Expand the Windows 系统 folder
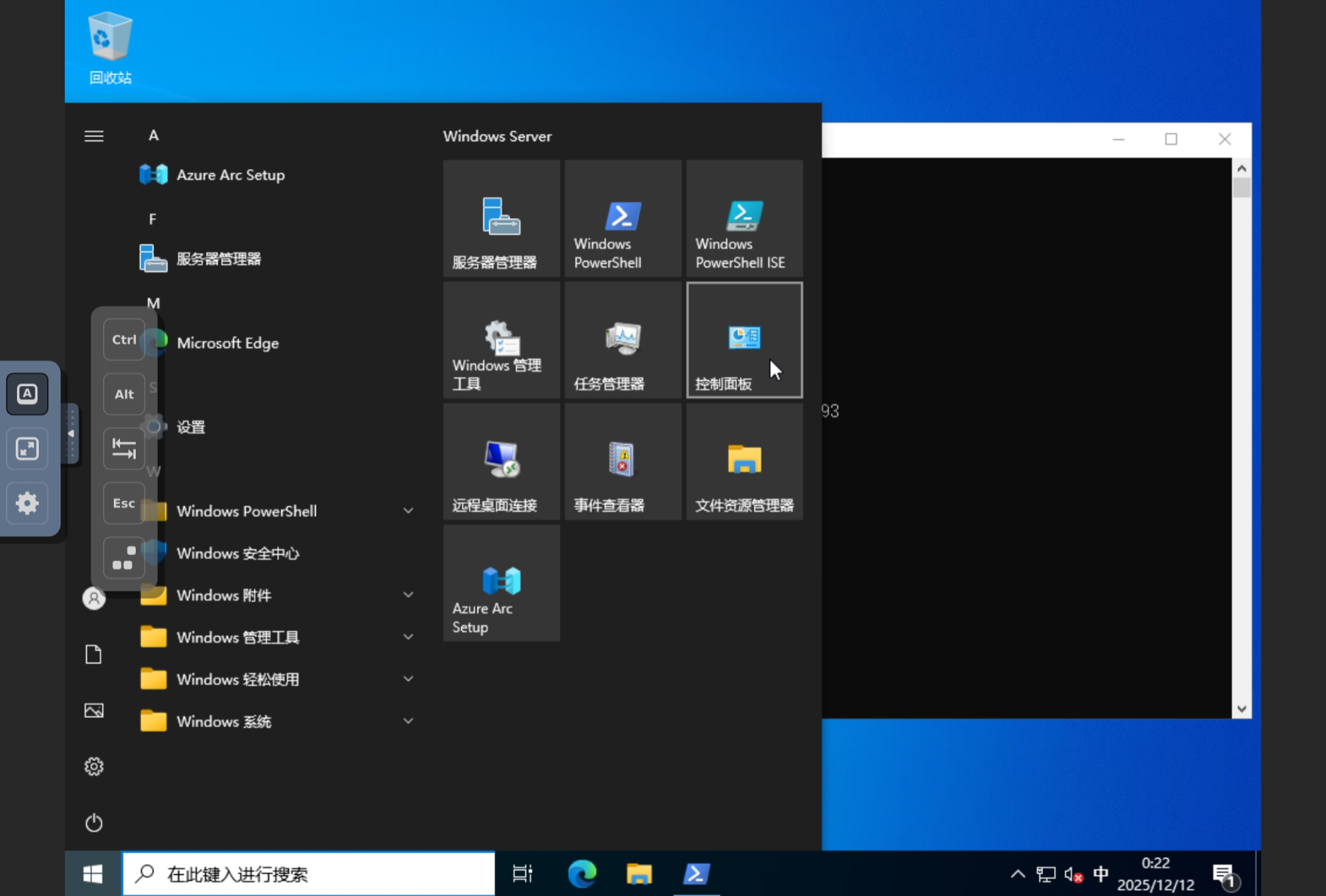 [224, 721]
